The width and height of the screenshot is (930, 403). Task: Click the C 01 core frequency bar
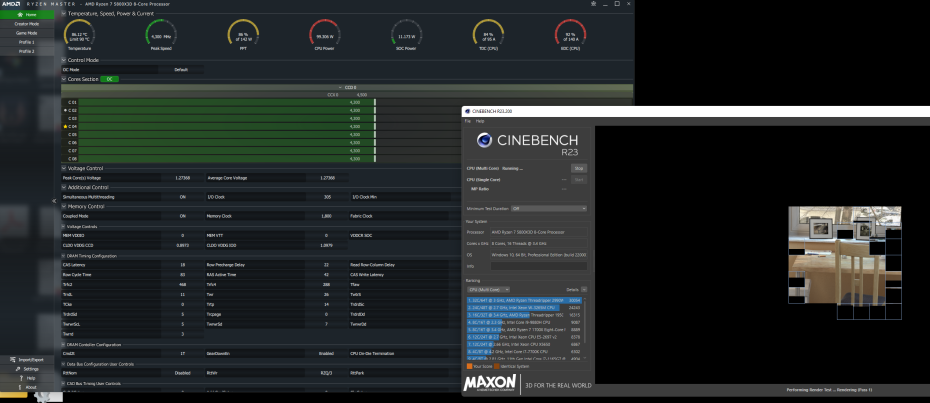point(218,102)
